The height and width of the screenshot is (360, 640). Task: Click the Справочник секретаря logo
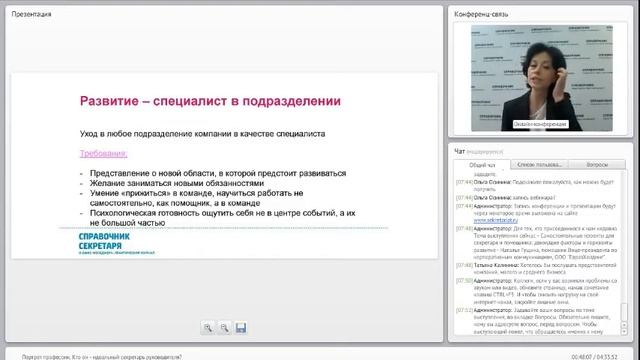click(x=116, y=243)
